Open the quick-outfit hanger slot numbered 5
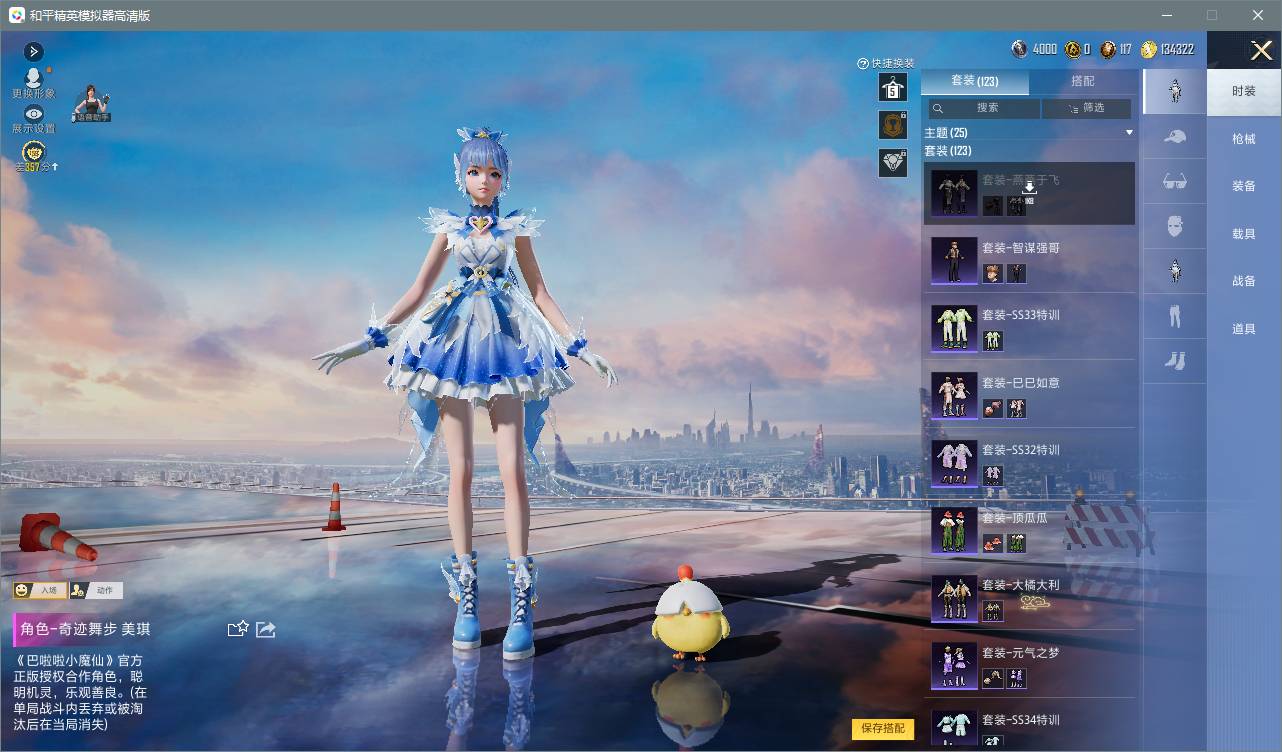This screenshot has height=752, width=1282. coord(893,88)
